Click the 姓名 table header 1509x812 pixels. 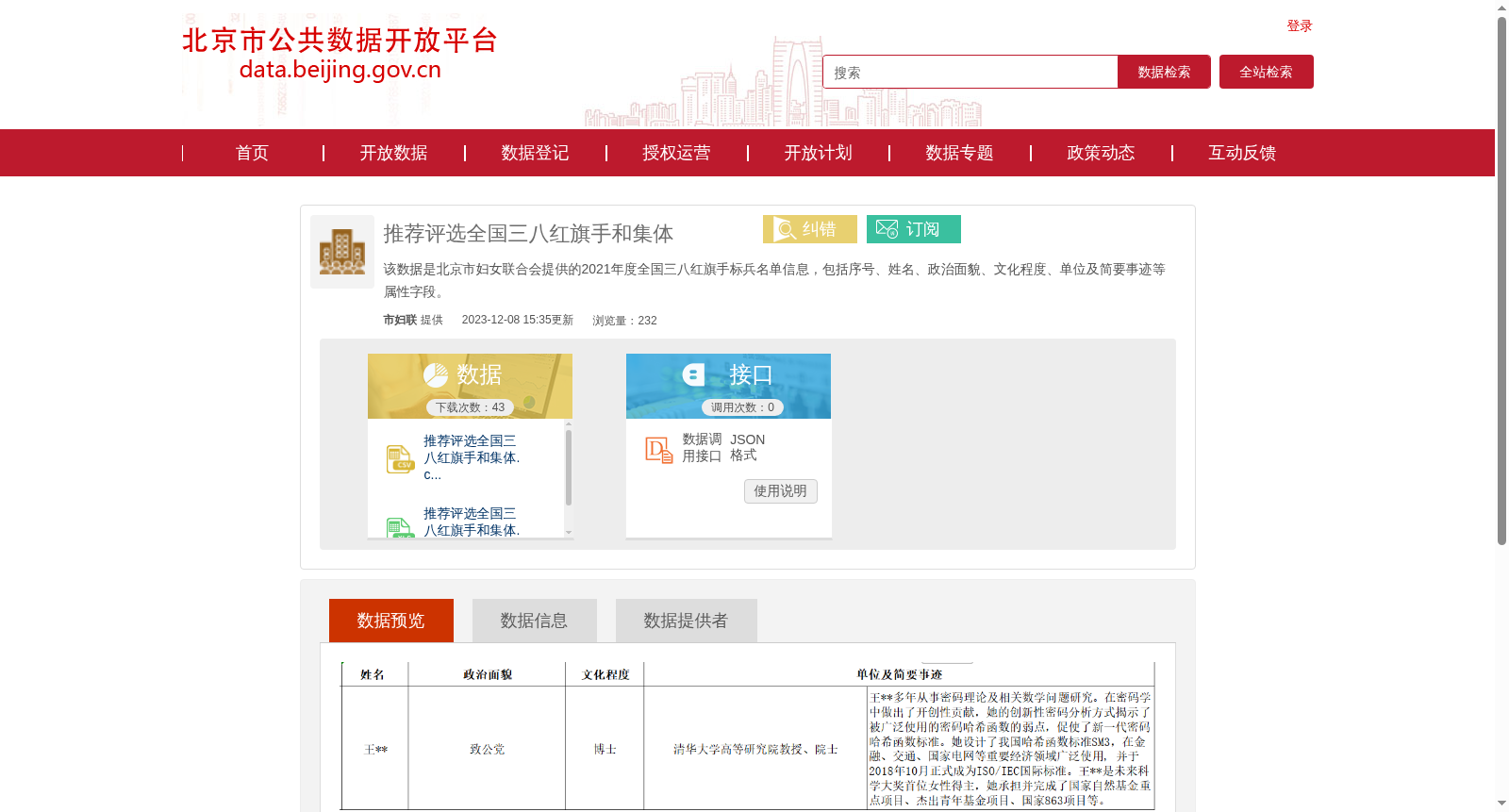pos(373,674)
